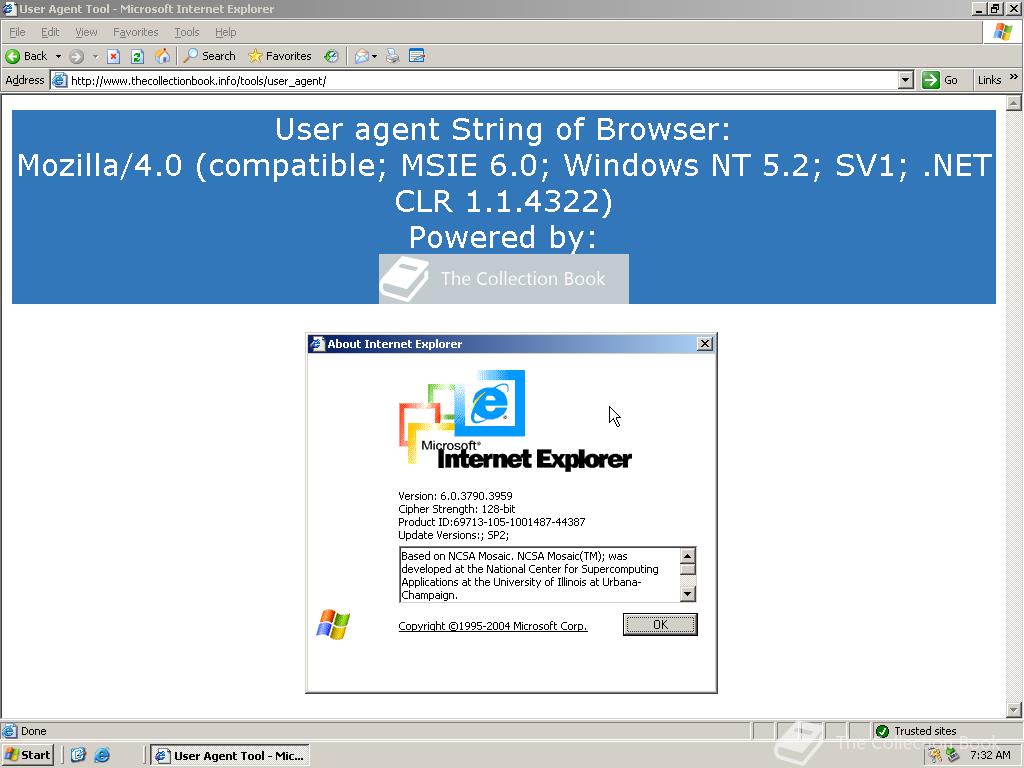
Task: Expand the Links toolbar chevron
Action: (1014, 77)
